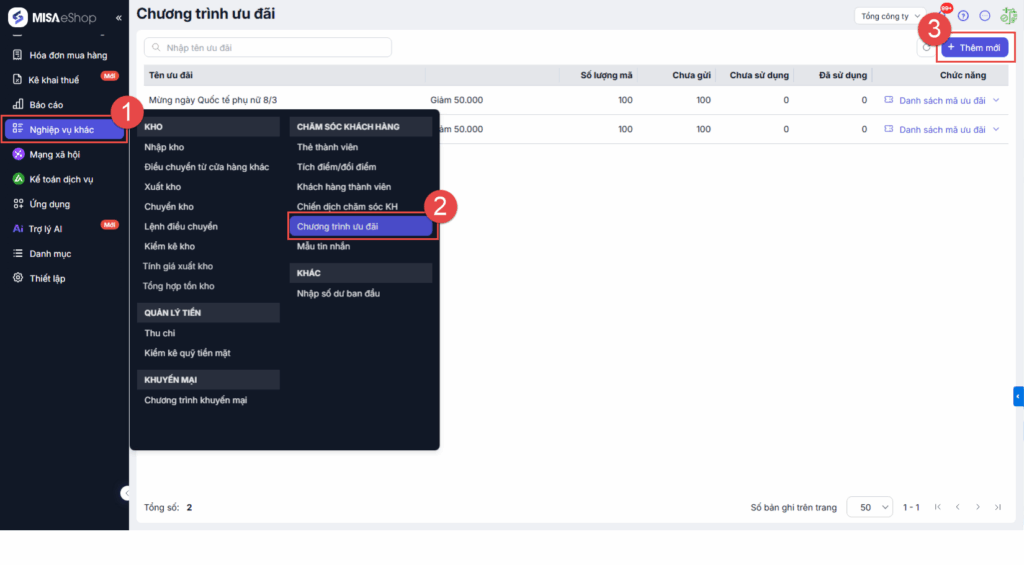The height and width of the screenshot is (565, 1024).
Task: Click the Kế toán dịch vụ icon
Action: pyautogui.click(x=18, y=179)
